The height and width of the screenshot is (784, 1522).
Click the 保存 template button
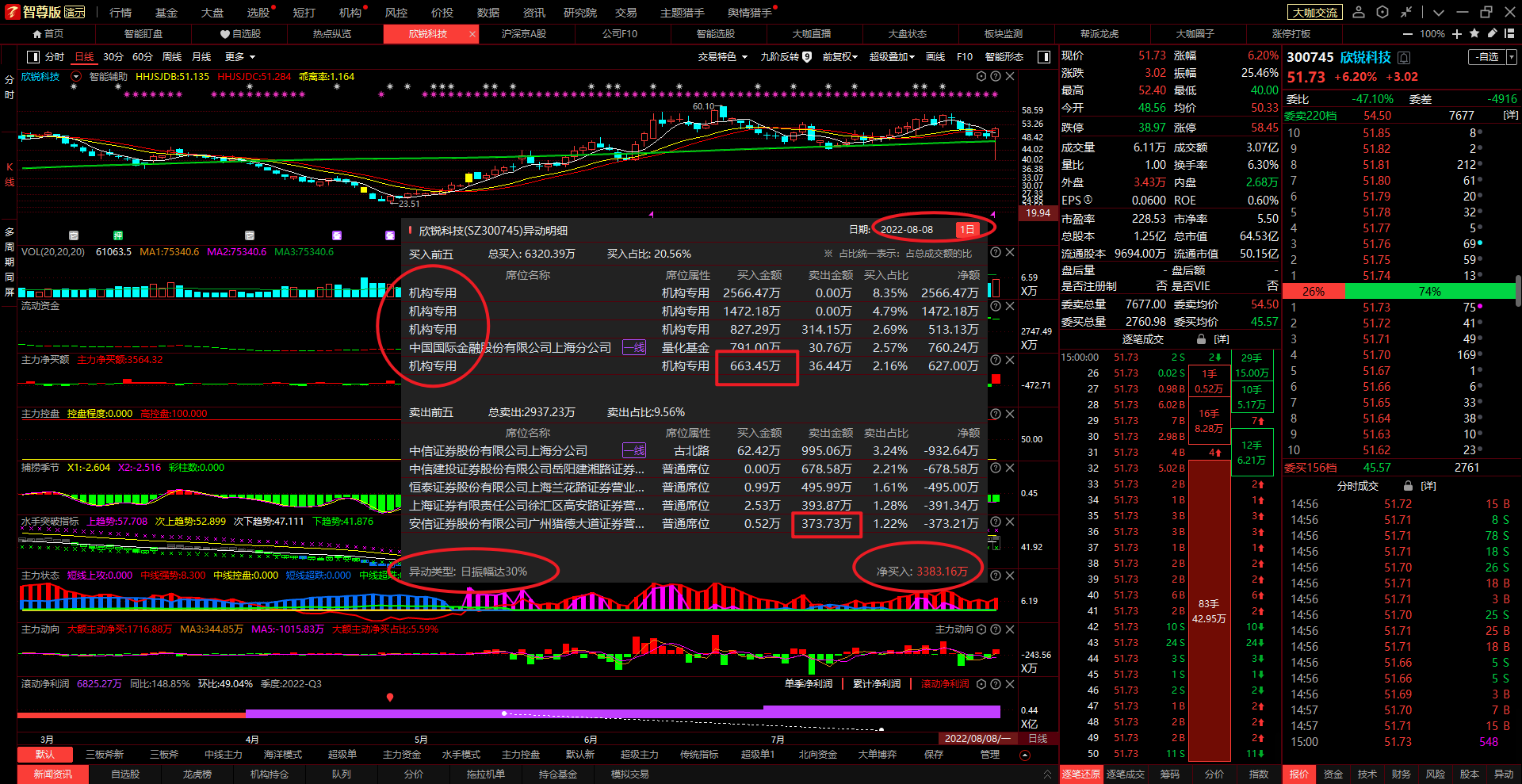[x=934, y=754]
